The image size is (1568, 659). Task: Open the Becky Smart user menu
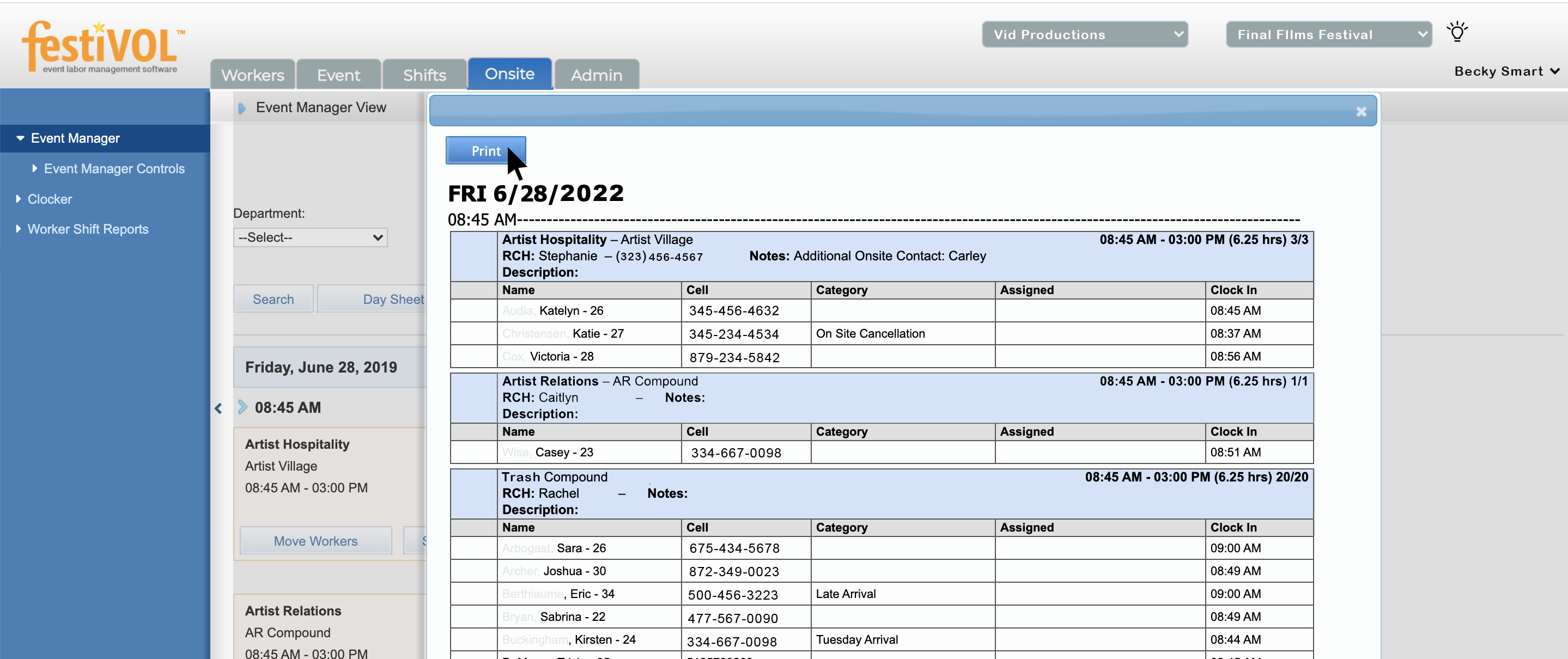[x=1506, y=71]
